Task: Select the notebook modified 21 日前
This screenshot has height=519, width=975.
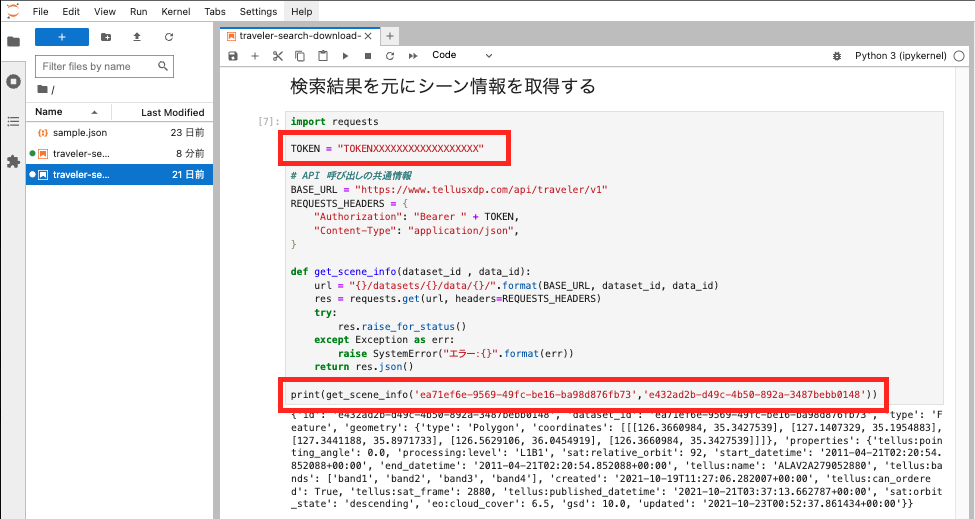Action: point(119,175)
